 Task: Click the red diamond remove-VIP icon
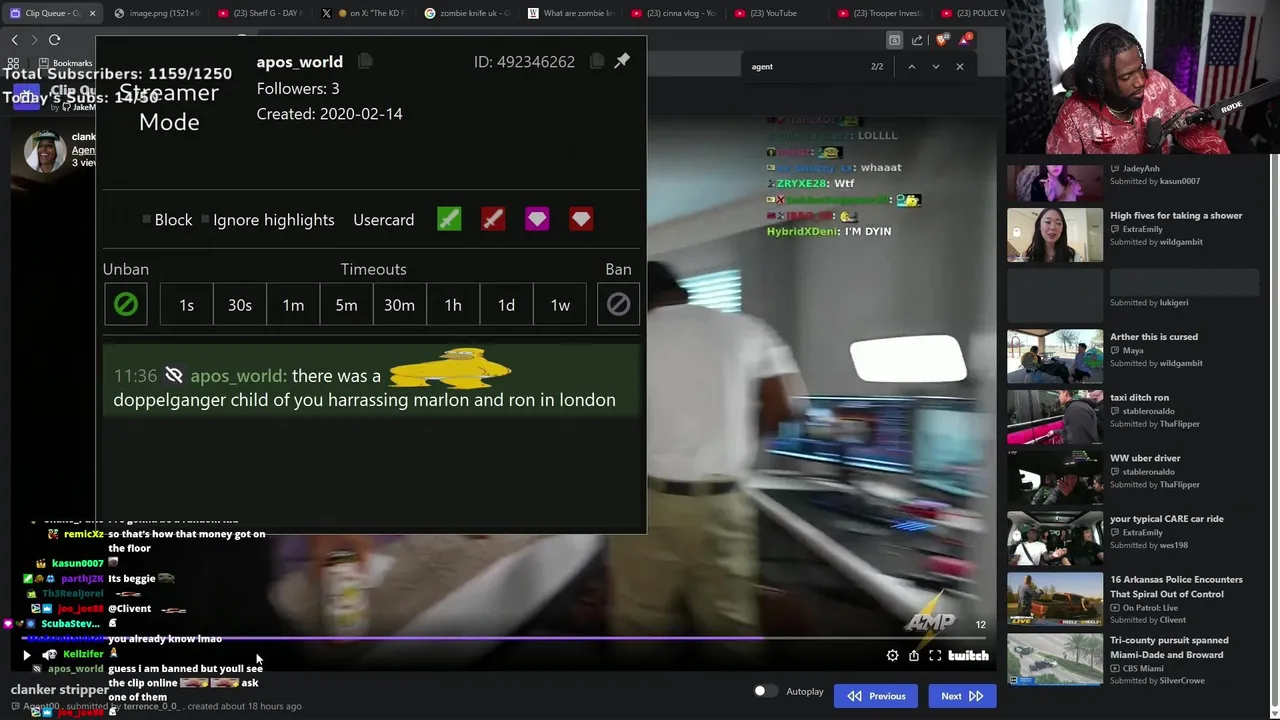[581, 219]
